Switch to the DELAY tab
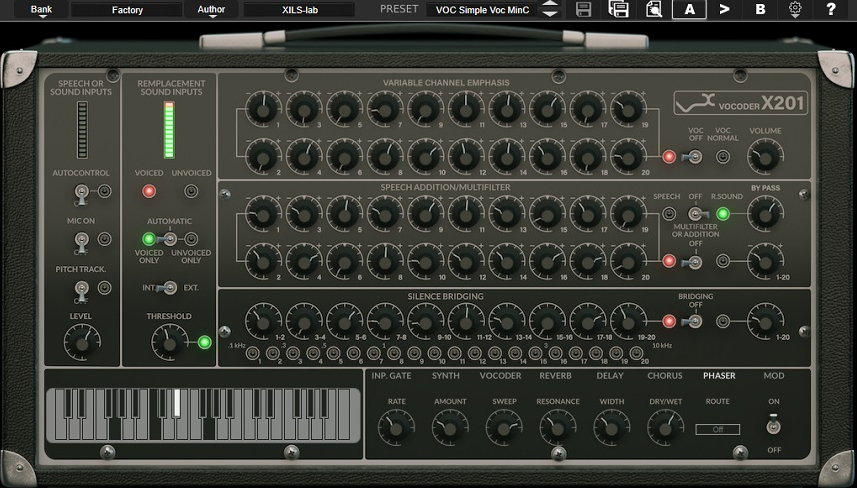 (x=610, y=376)
